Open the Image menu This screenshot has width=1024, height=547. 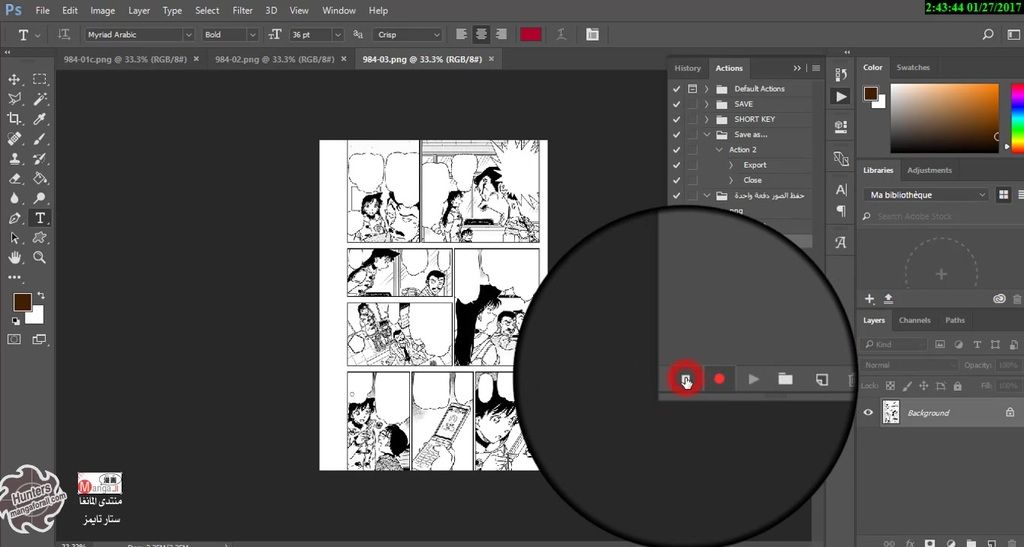click(x=103, y=10)
